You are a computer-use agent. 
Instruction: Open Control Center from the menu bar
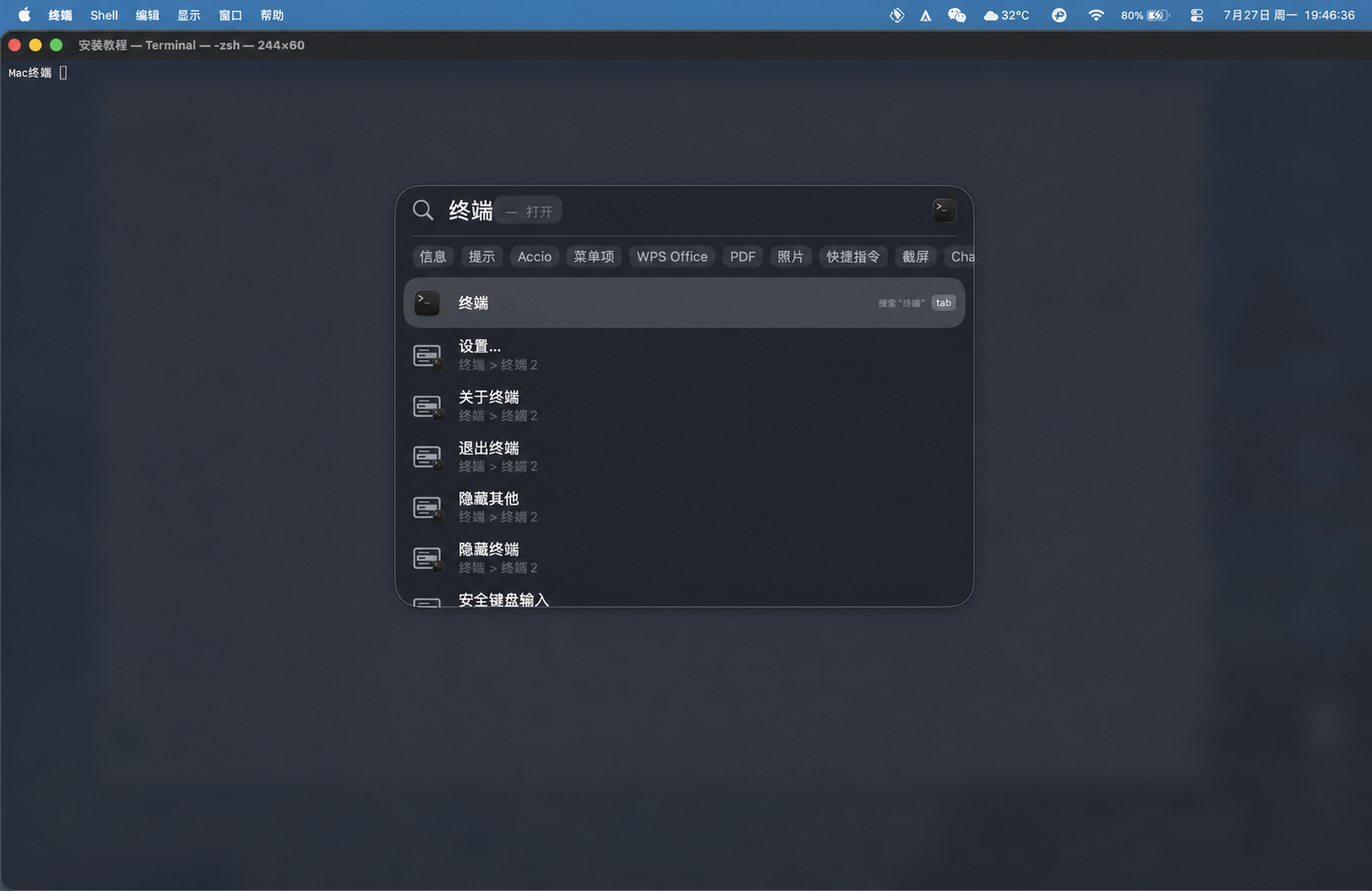[x=1197, y=15]
